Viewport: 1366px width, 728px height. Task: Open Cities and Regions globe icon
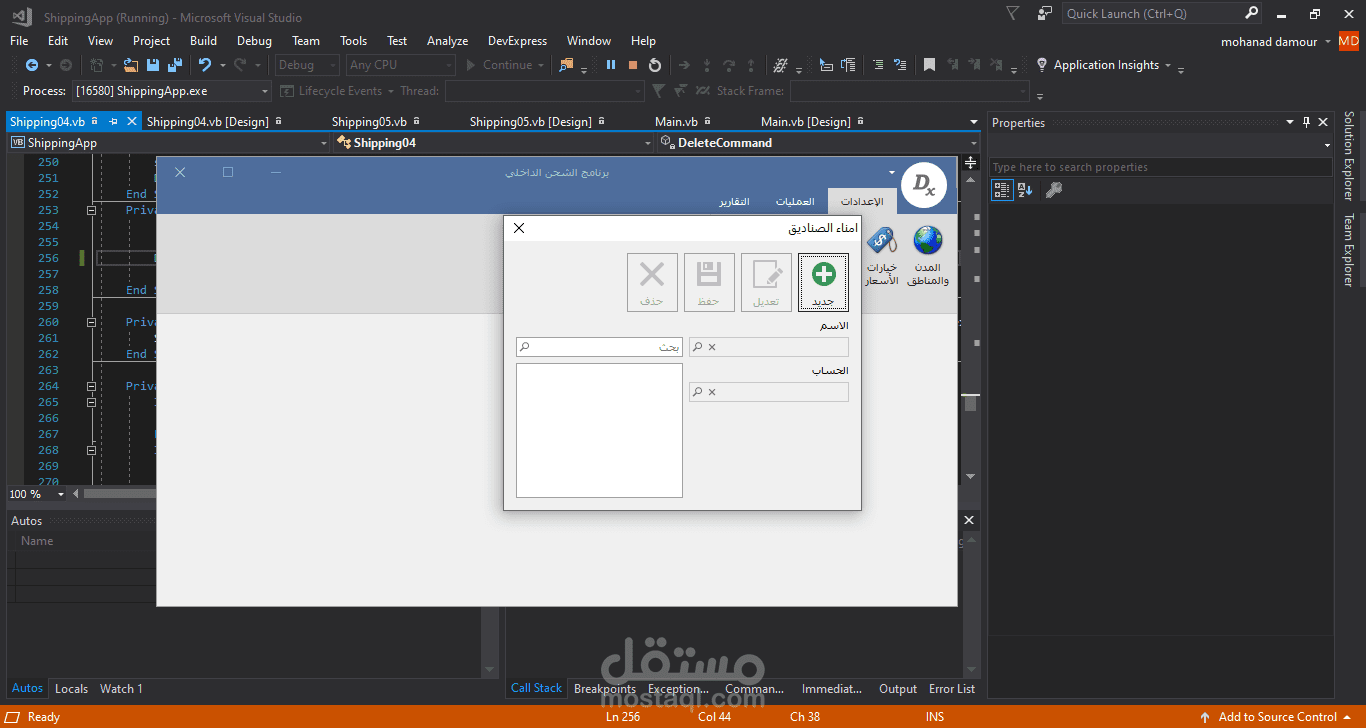928,255
